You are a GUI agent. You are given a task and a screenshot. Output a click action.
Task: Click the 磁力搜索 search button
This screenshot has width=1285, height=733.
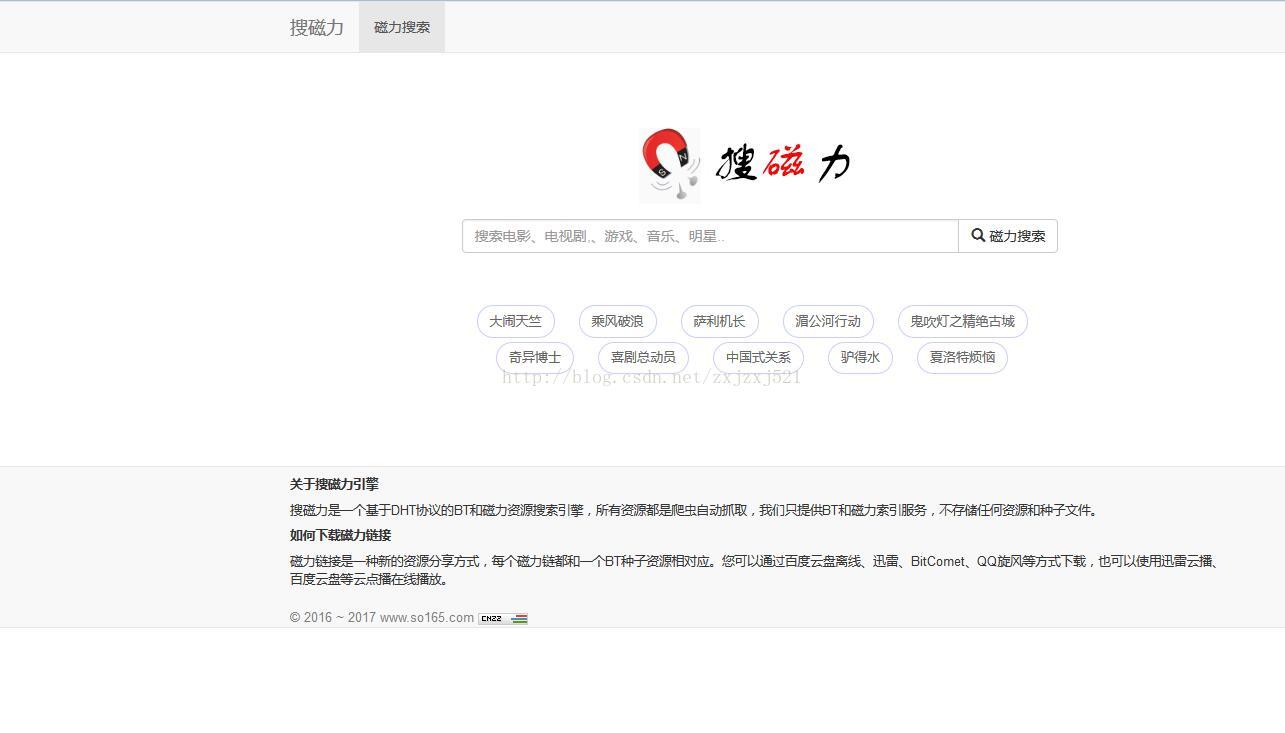click(1008, 236)
